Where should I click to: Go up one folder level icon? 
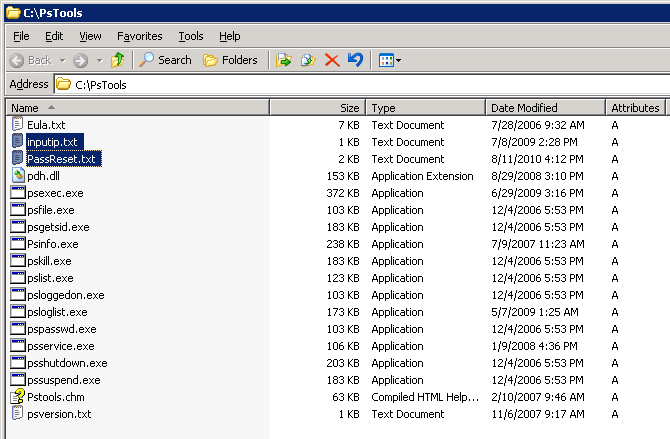point(118,60)
